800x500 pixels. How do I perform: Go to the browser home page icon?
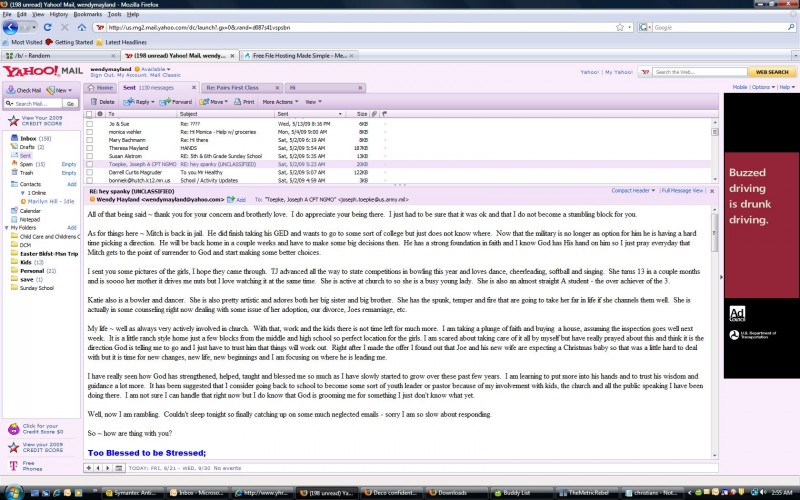82,27
